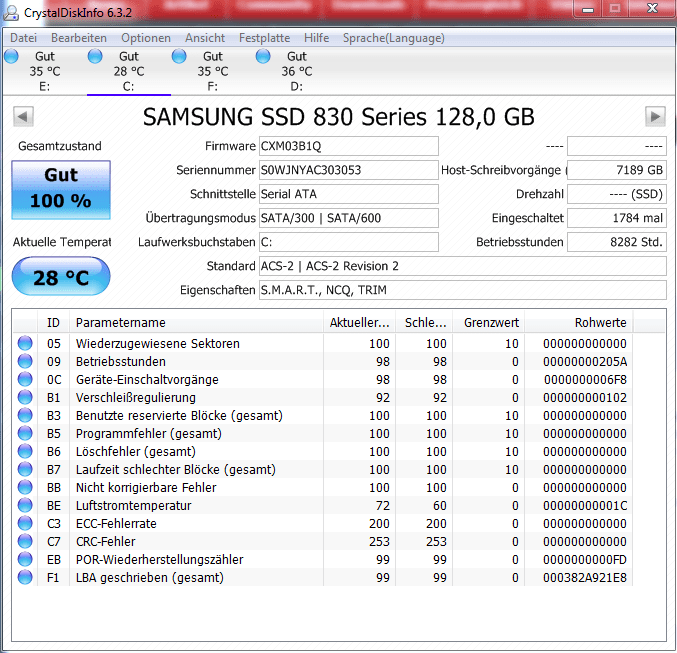The image size is (677, 653).
Task: Click the Gut 100 % health status button
Action: coord(61,190)
